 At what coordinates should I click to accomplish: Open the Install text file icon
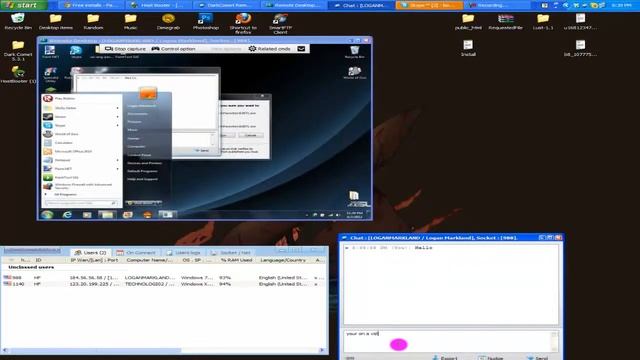(468, 48)
